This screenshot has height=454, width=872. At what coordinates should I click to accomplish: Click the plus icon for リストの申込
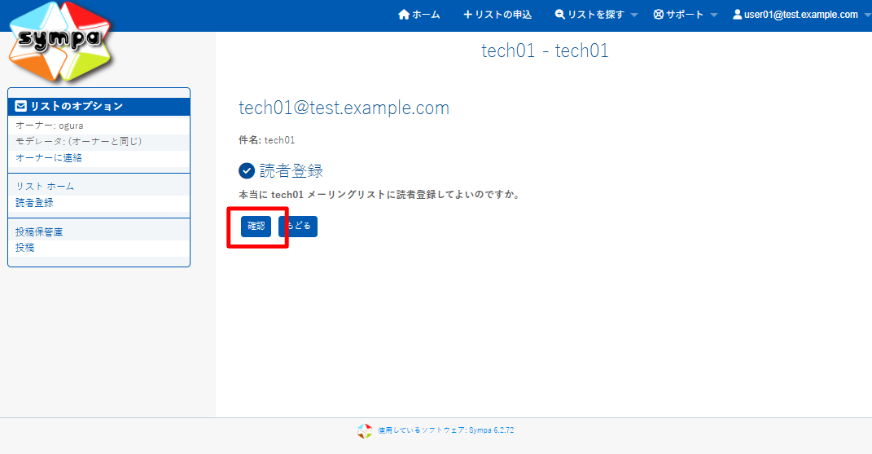pyautogui.click(x=468, y=14)
